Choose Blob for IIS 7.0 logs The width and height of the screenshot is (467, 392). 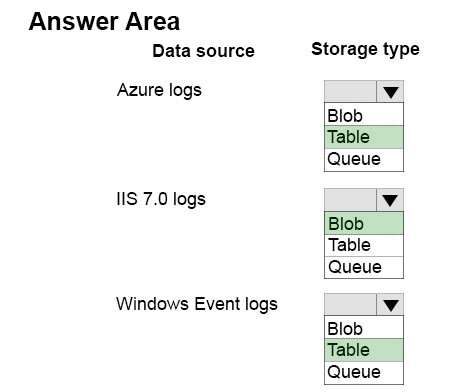tap(364, 223)
